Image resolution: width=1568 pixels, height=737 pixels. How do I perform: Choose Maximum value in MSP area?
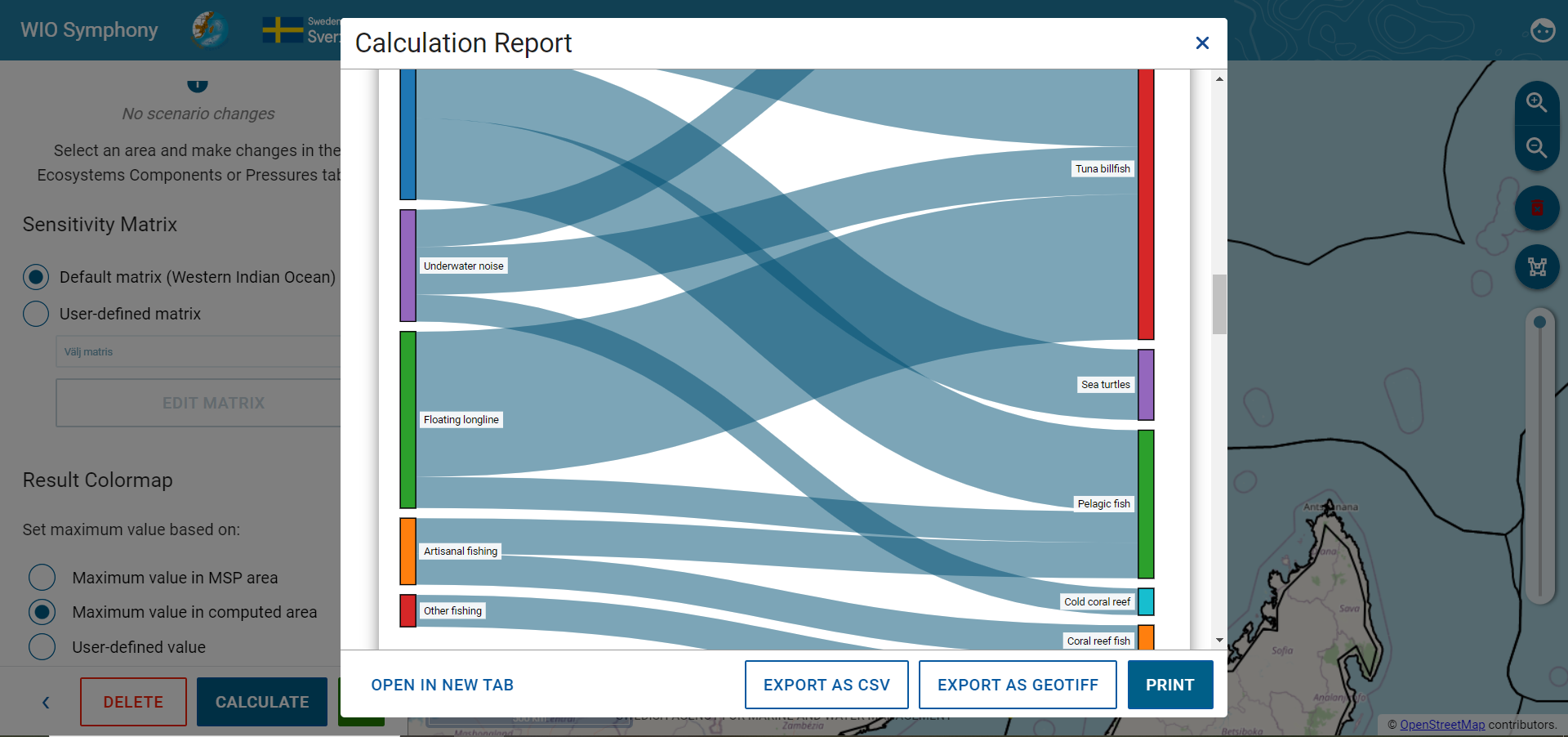(42, 578)
